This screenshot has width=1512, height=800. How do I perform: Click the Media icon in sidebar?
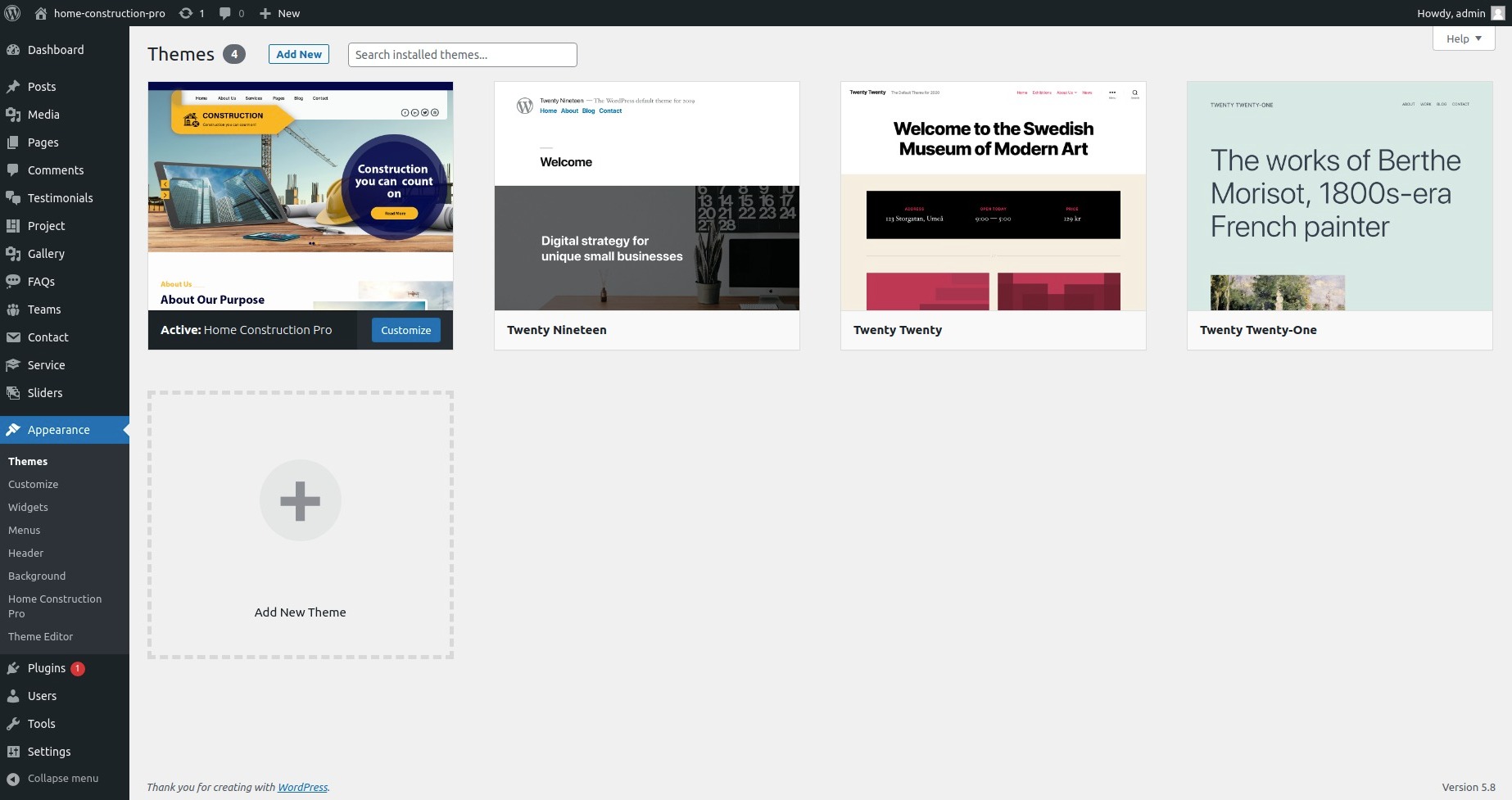13,115
